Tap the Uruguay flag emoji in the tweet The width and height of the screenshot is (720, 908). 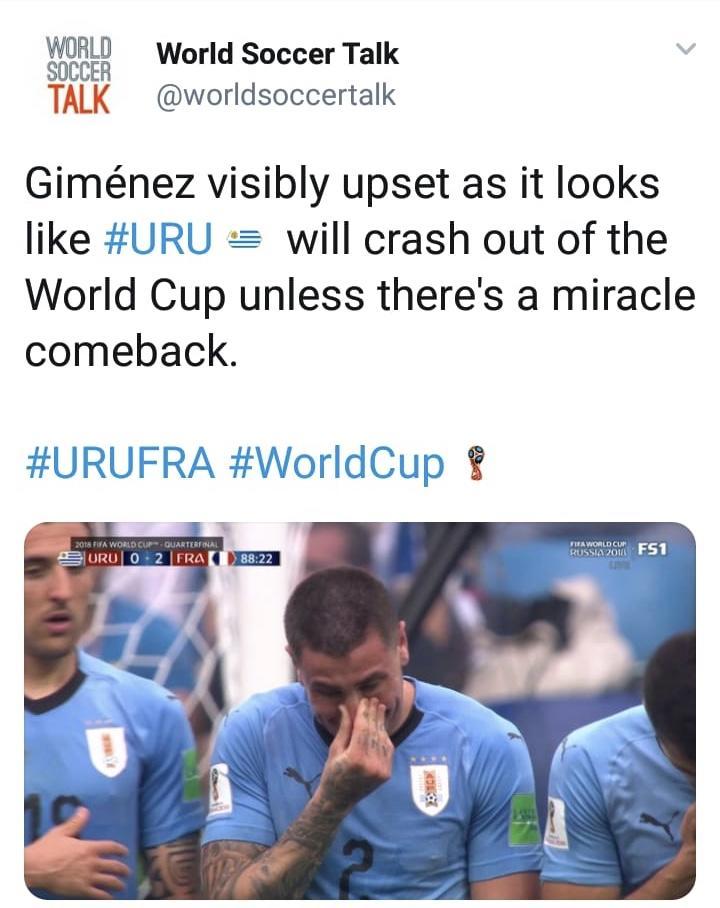(x=244, y=239)
